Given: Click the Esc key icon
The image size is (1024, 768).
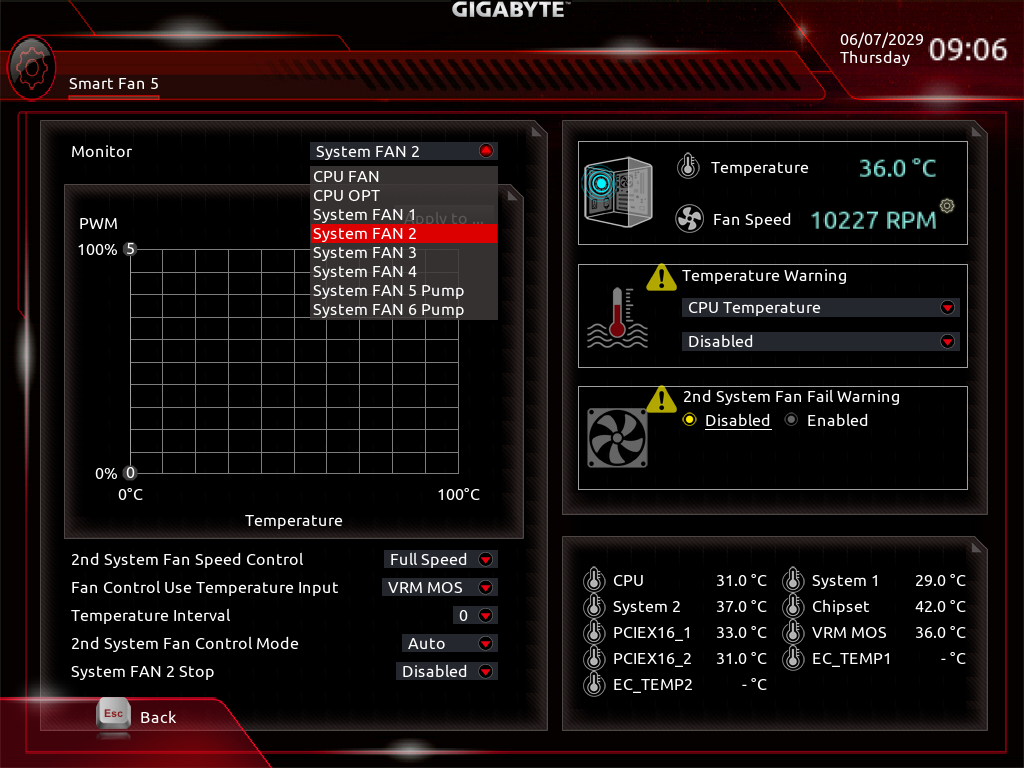Looking at the screenshot, I should pyautogui.click(x=114, y=714).
